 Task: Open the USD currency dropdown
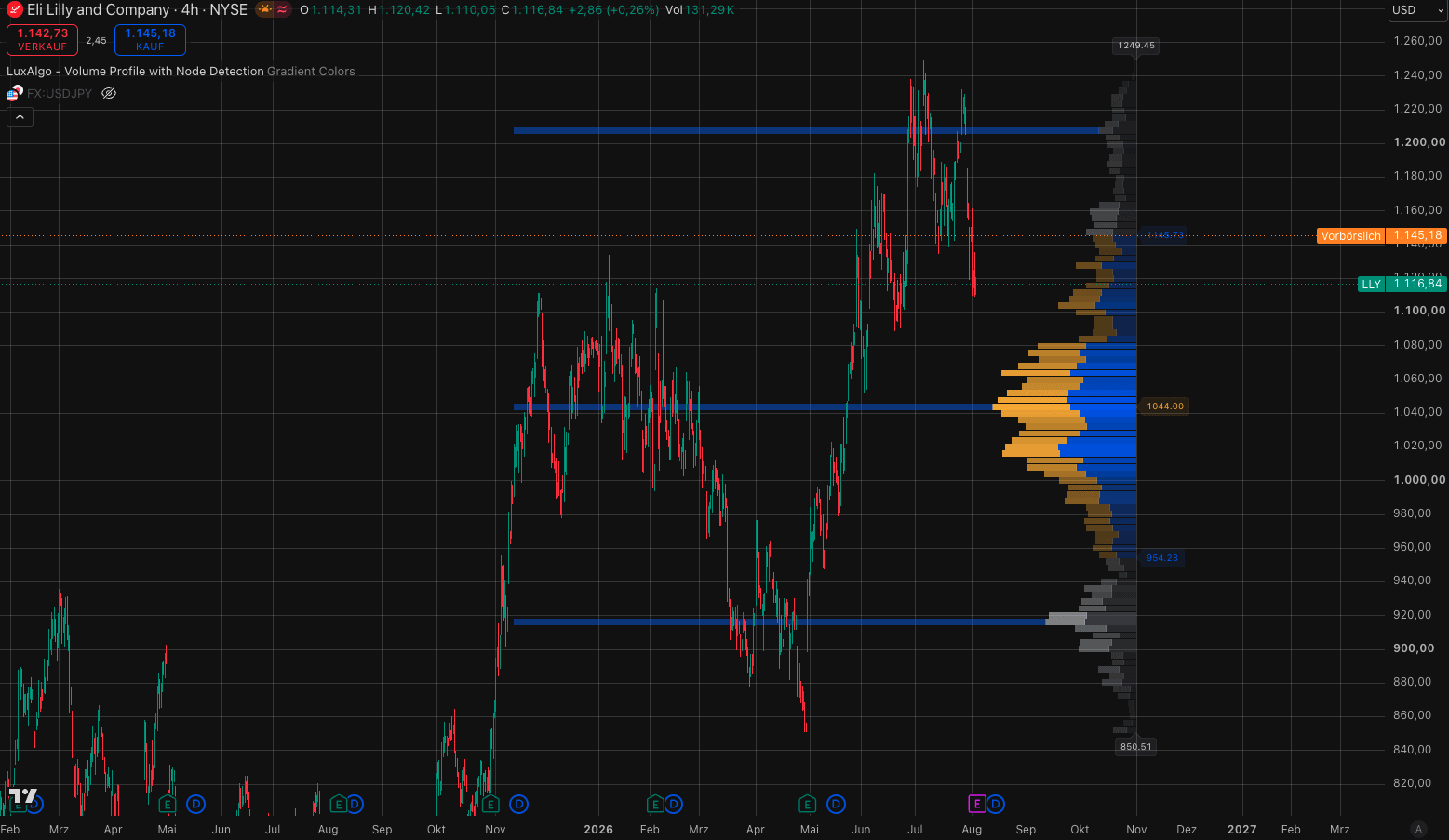point(1416,10)
